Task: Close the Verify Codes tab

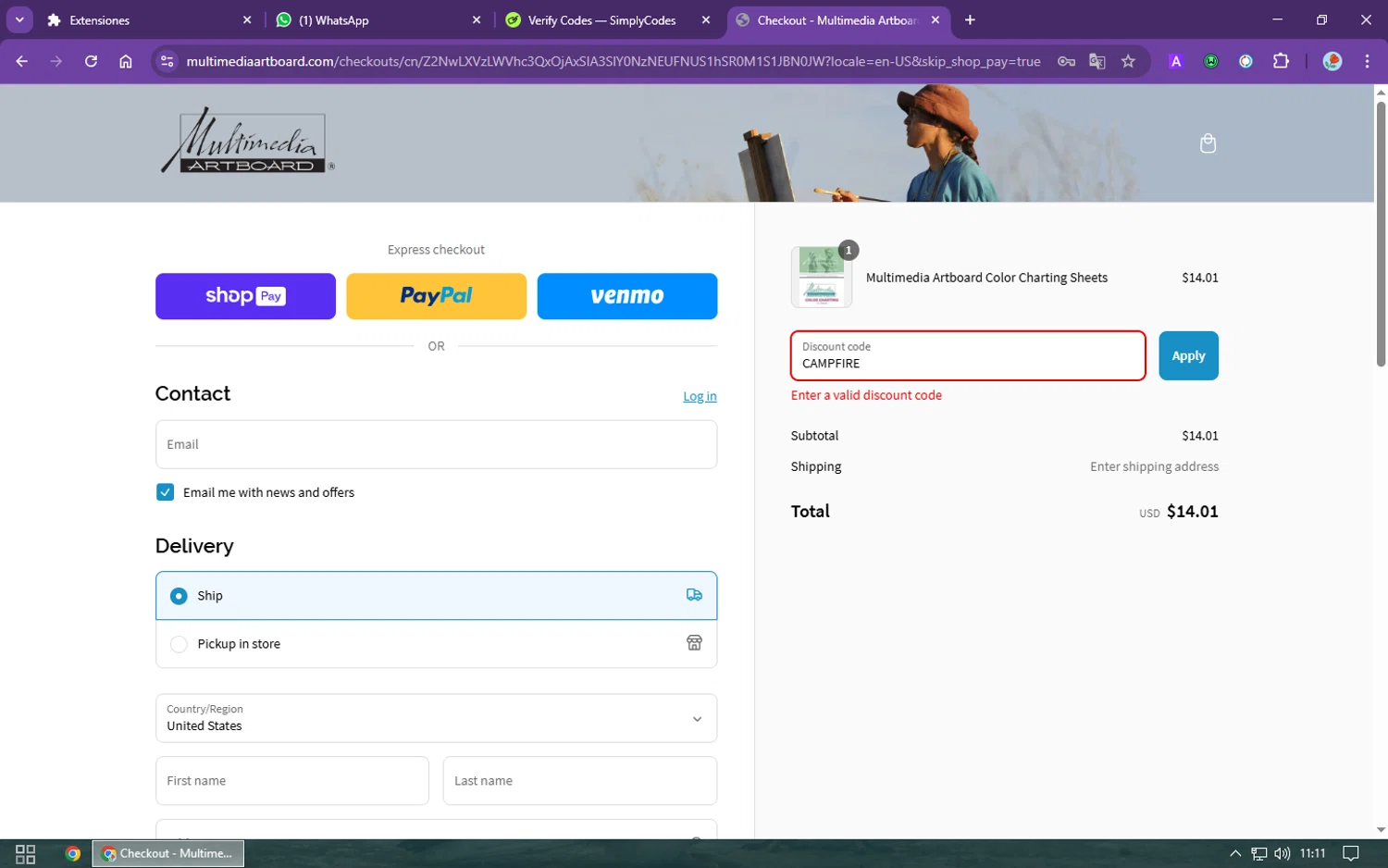Action: [706, 19]
